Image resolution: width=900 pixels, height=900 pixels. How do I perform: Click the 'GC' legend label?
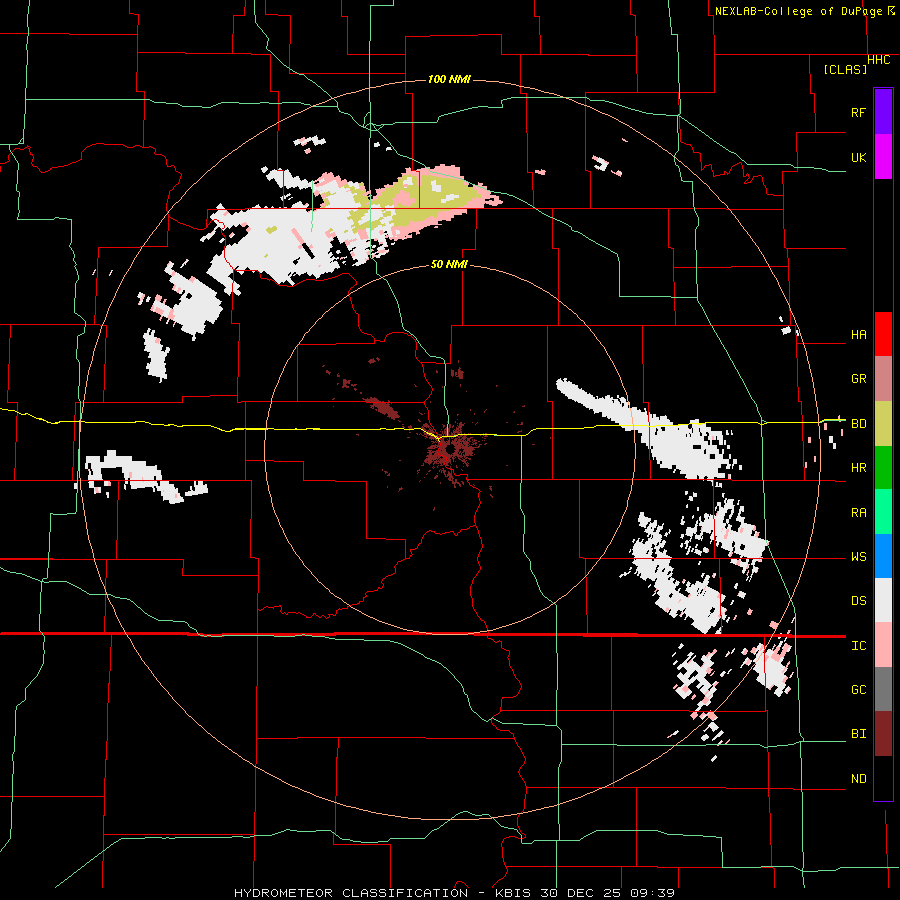(858, 690)
